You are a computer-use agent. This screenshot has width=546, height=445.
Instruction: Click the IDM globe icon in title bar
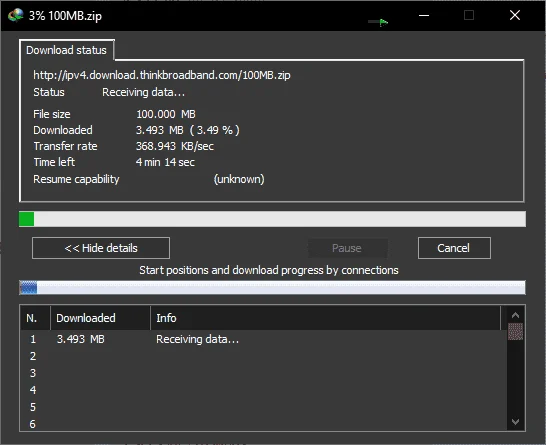point(16,15)
